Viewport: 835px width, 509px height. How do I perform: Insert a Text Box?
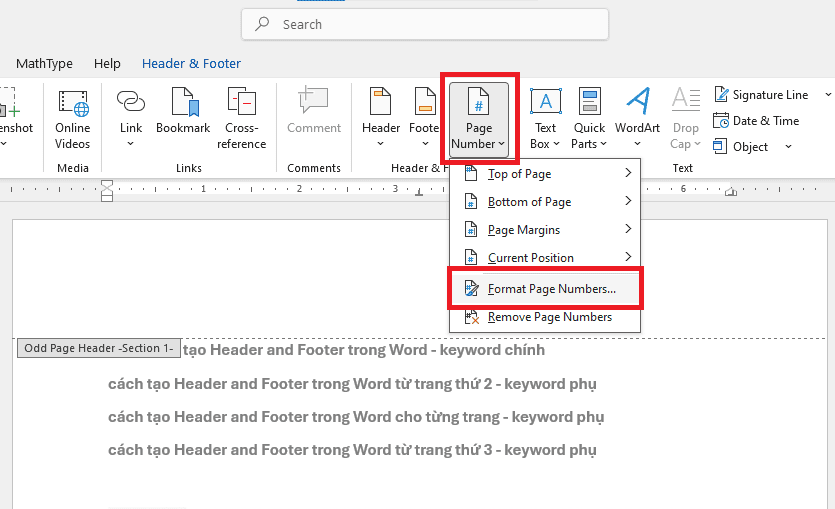pos(545,119)
